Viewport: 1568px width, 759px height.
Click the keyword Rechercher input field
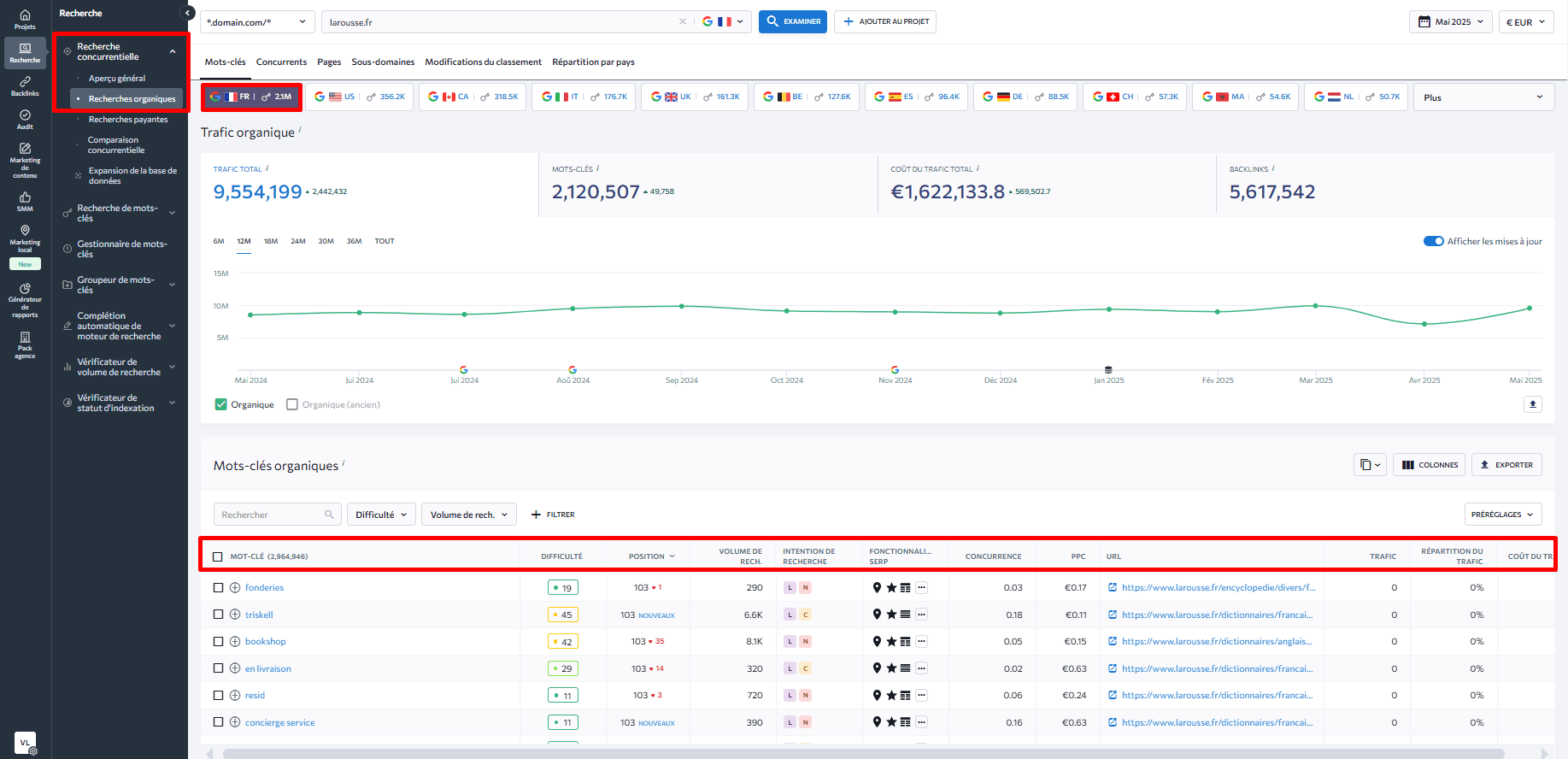tap(278, 515)
